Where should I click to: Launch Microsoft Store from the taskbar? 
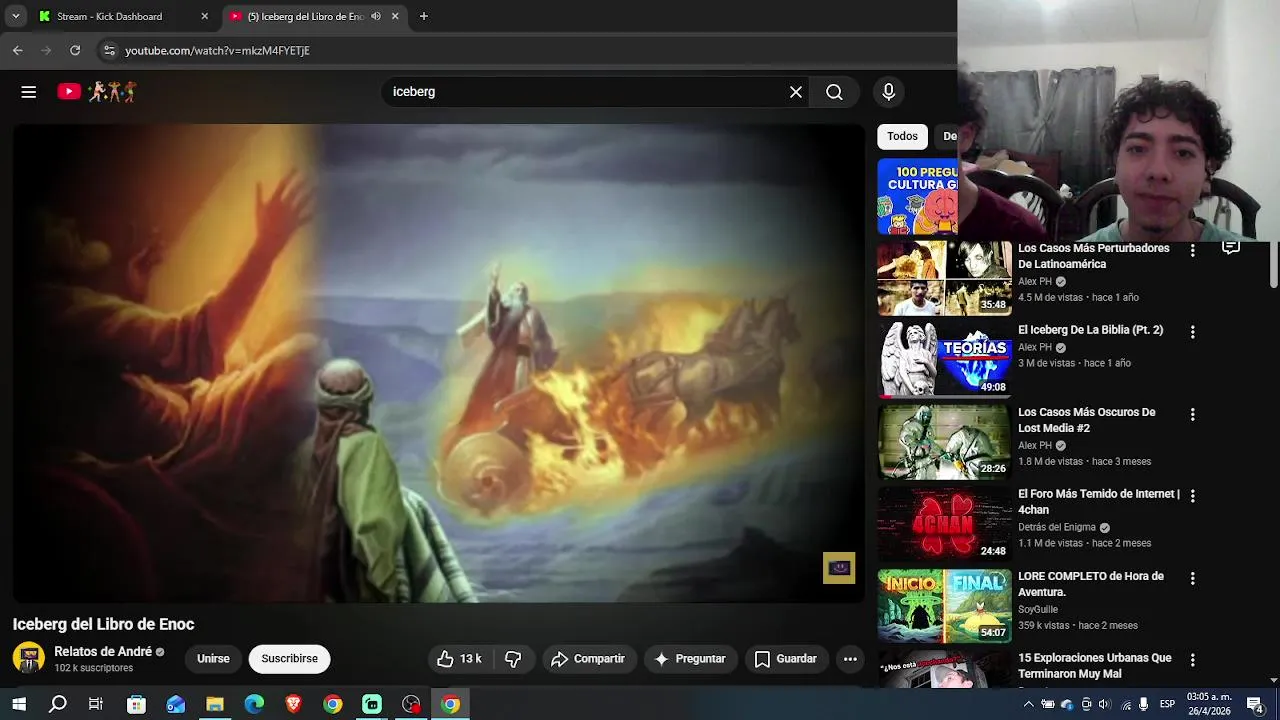[x=136, y=704]
